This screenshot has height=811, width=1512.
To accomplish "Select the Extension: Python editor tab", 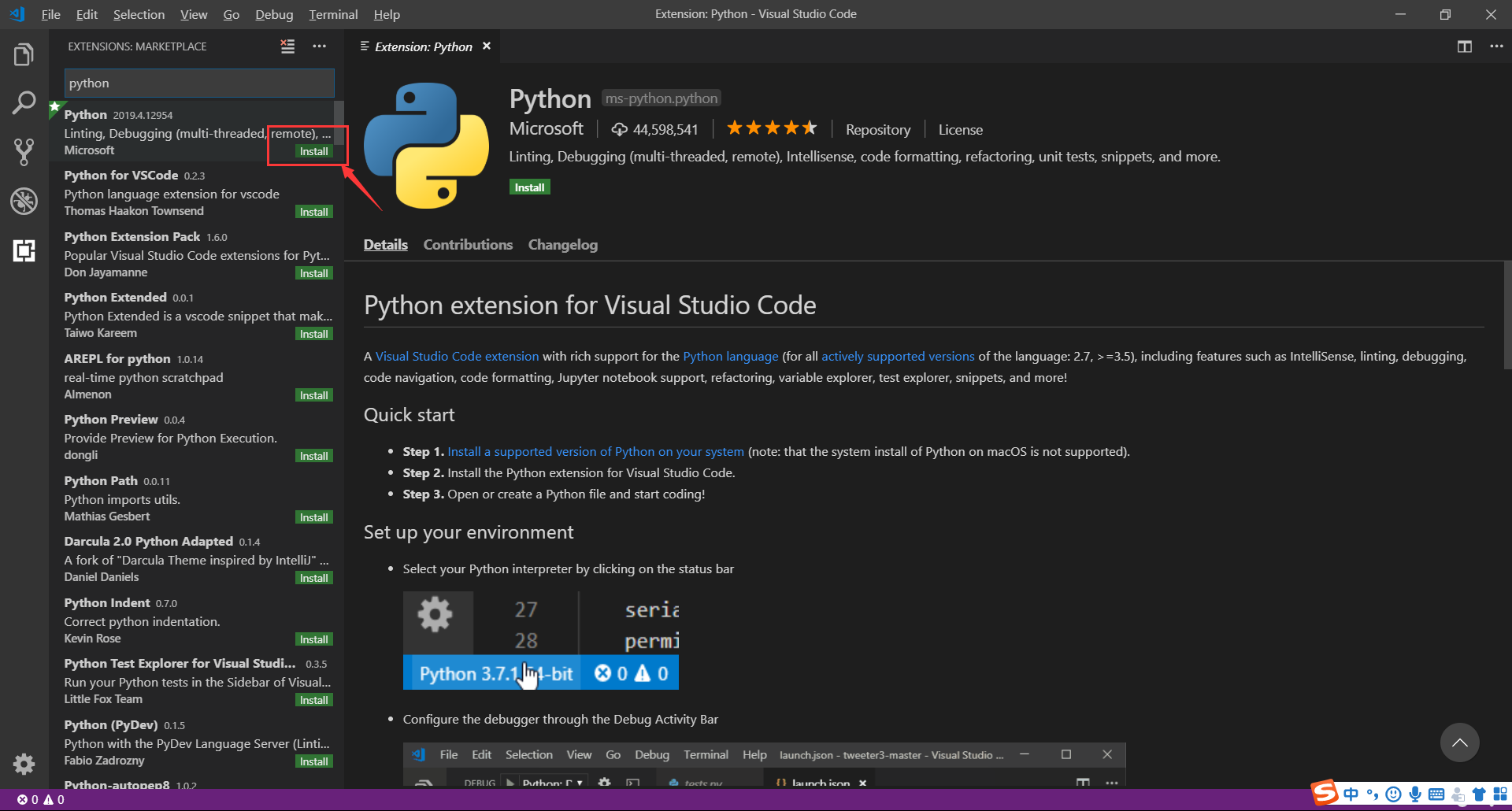I will point(423,46).
